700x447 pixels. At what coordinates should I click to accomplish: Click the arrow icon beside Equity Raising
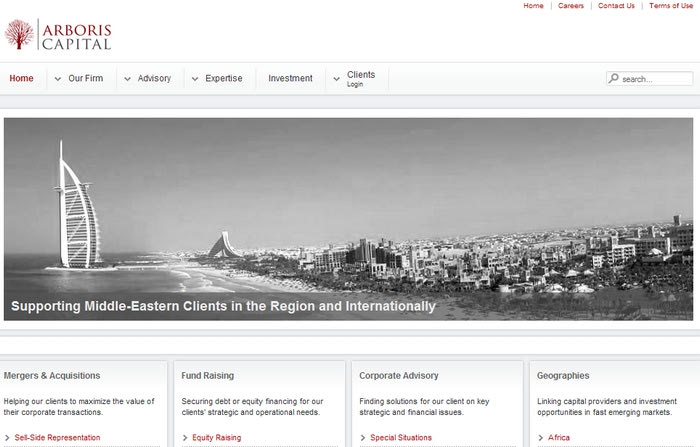(185, 438)
